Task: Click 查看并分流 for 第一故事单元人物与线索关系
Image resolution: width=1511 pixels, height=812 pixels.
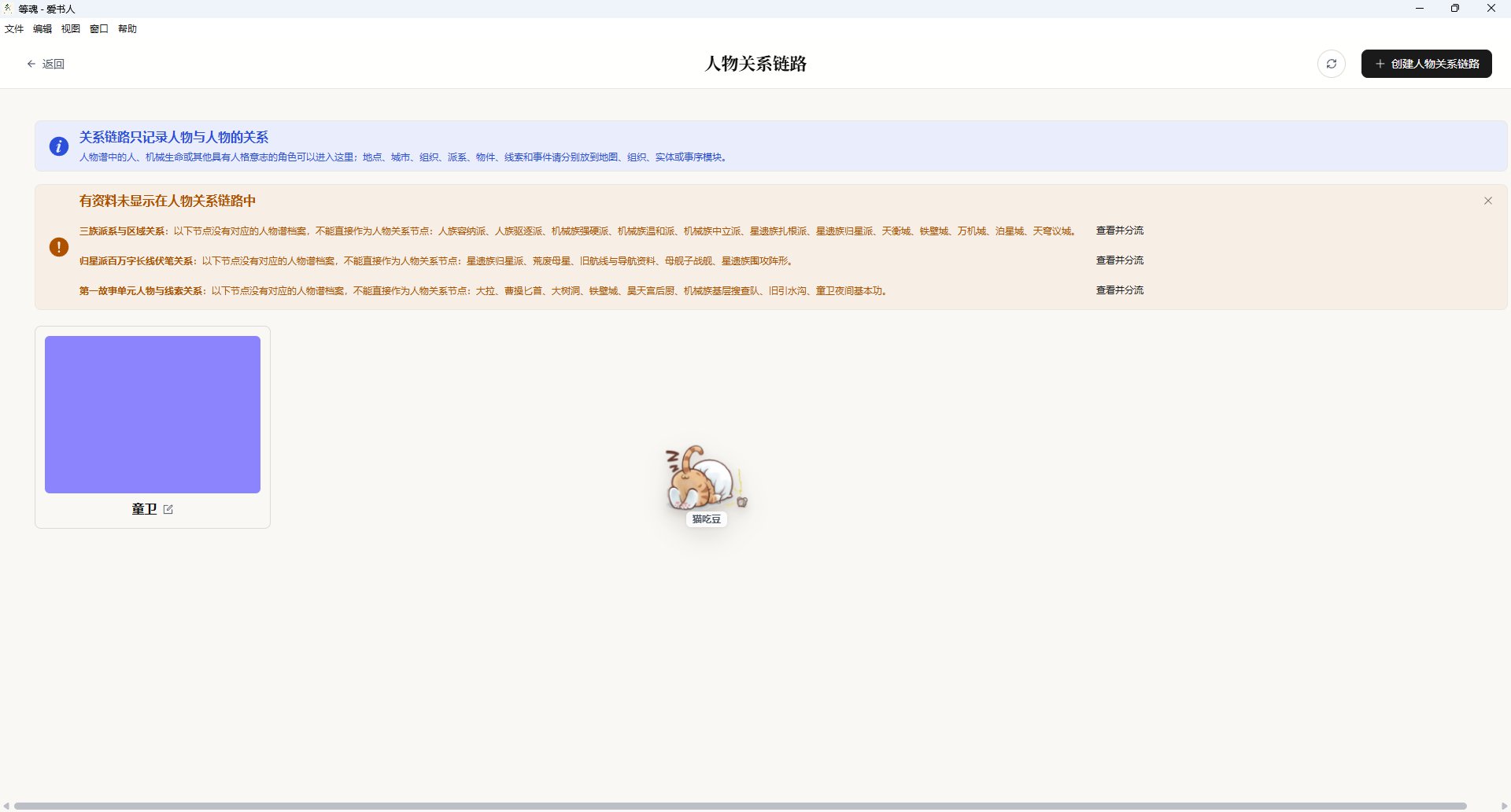Action: (1120, 290)
